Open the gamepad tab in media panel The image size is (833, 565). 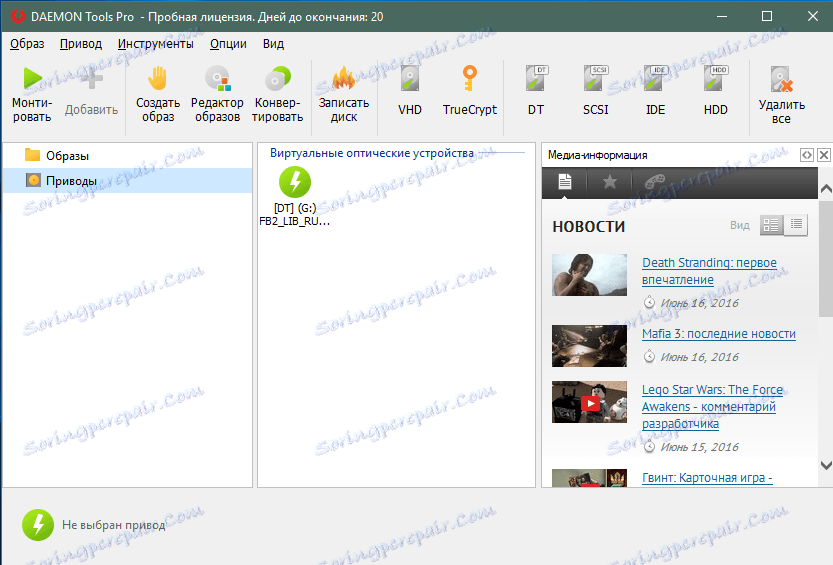(x=654, y=182)
